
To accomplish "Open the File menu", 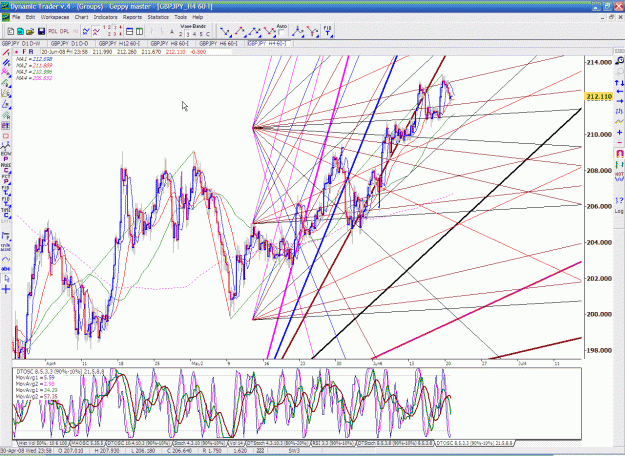I will point(16,17).
